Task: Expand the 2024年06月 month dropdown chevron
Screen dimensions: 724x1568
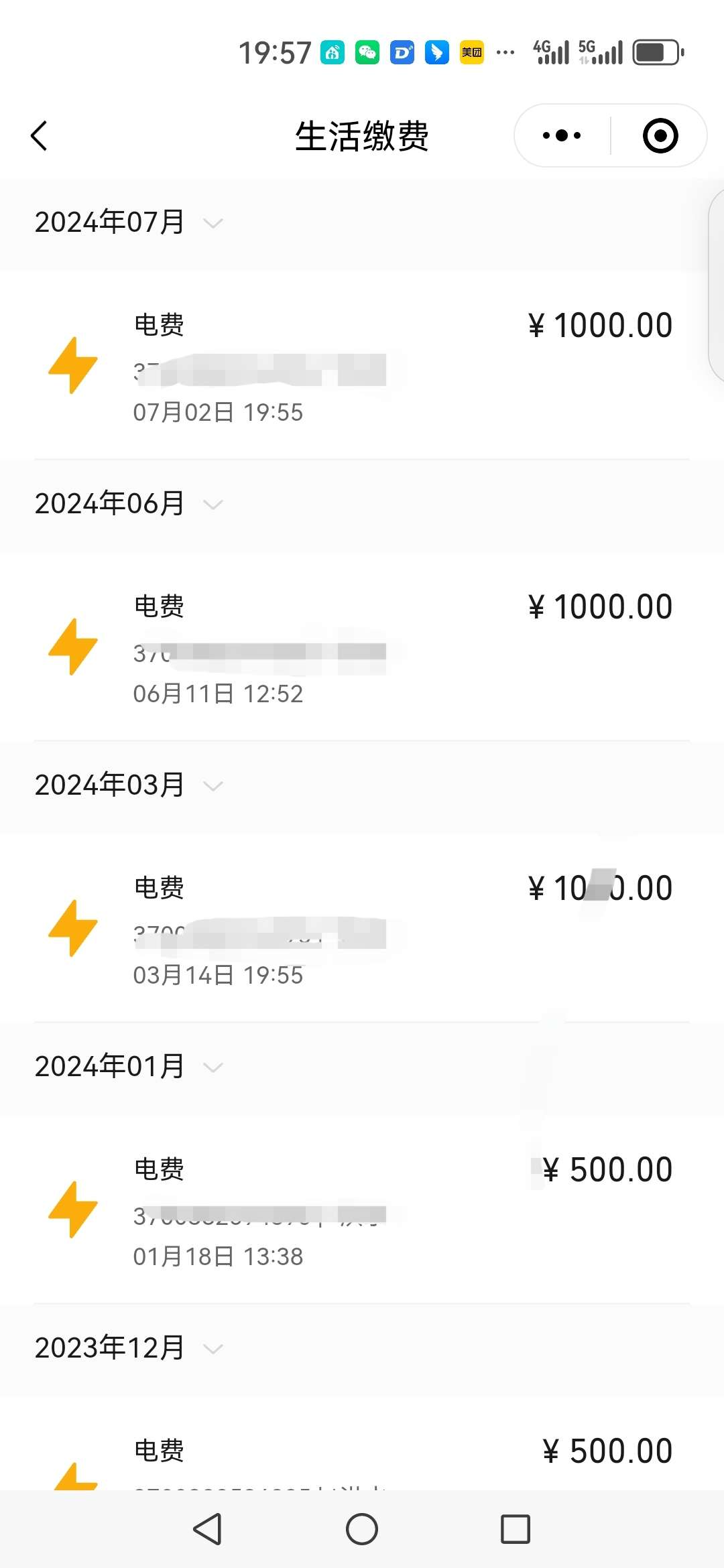Action: [213, 505]
